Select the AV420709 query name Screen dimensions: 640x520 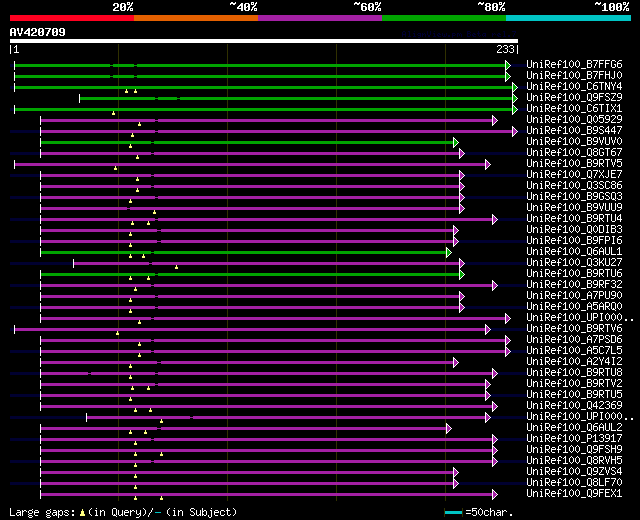point(38,32)
